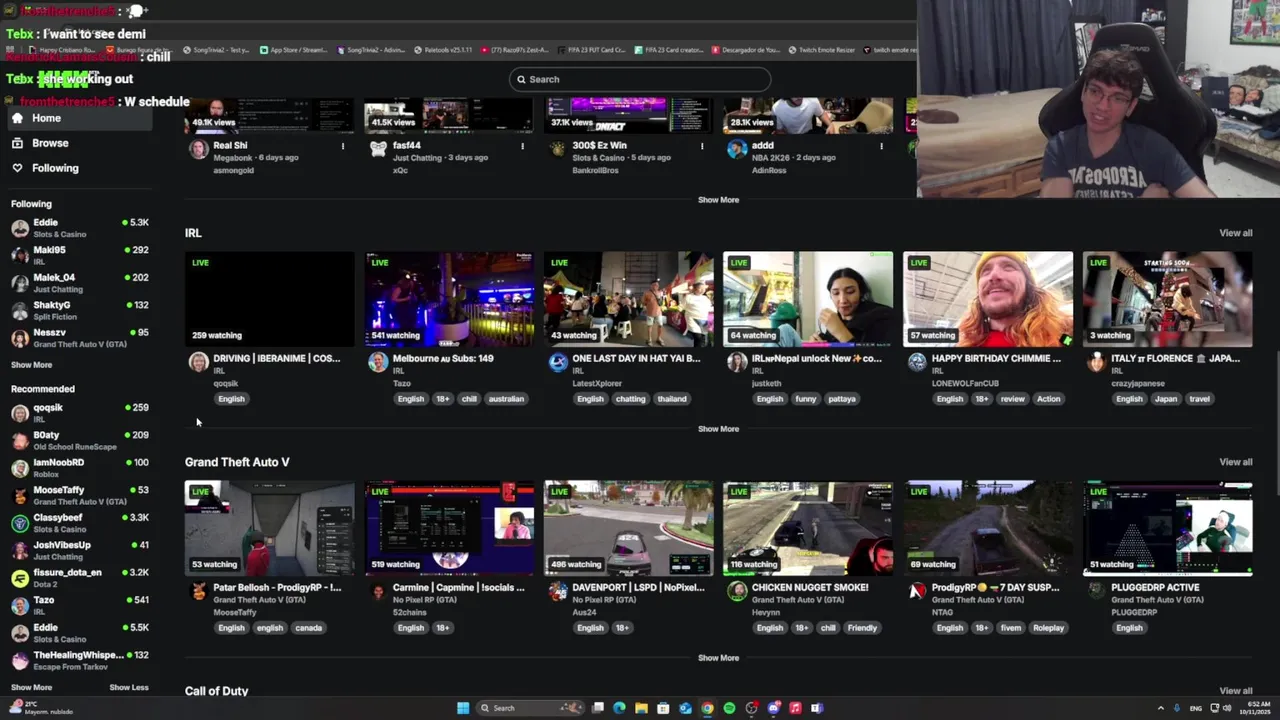Open three-dot menu on Real Shi video
1280x720 pixels.
click(x=343, y=146)
